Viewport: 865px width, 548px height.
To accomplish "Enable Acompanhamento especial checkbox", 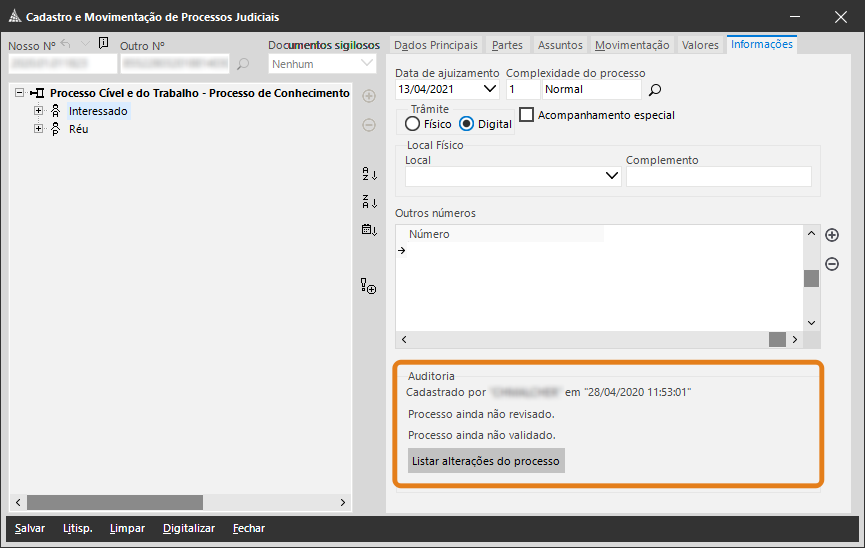I will click(x=527, y=115).
